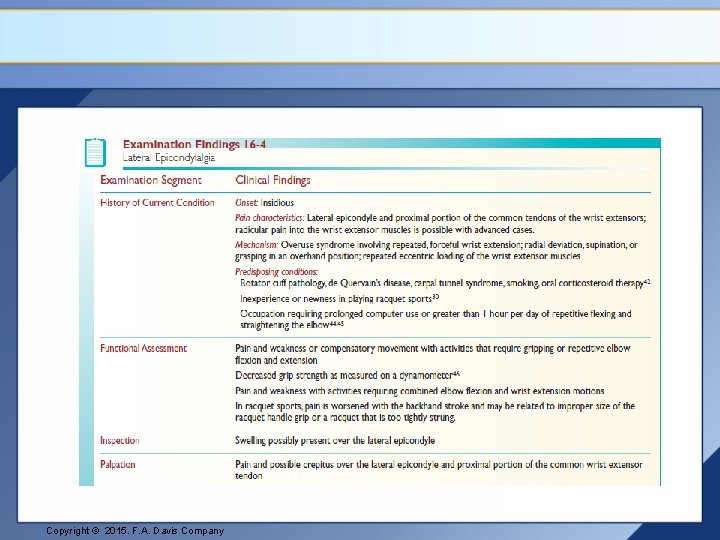The image size is (720, 540).
Task: Click the 'Copyright © 2015. F.A. Davis Company' footer
Action: tap(135, 531)
